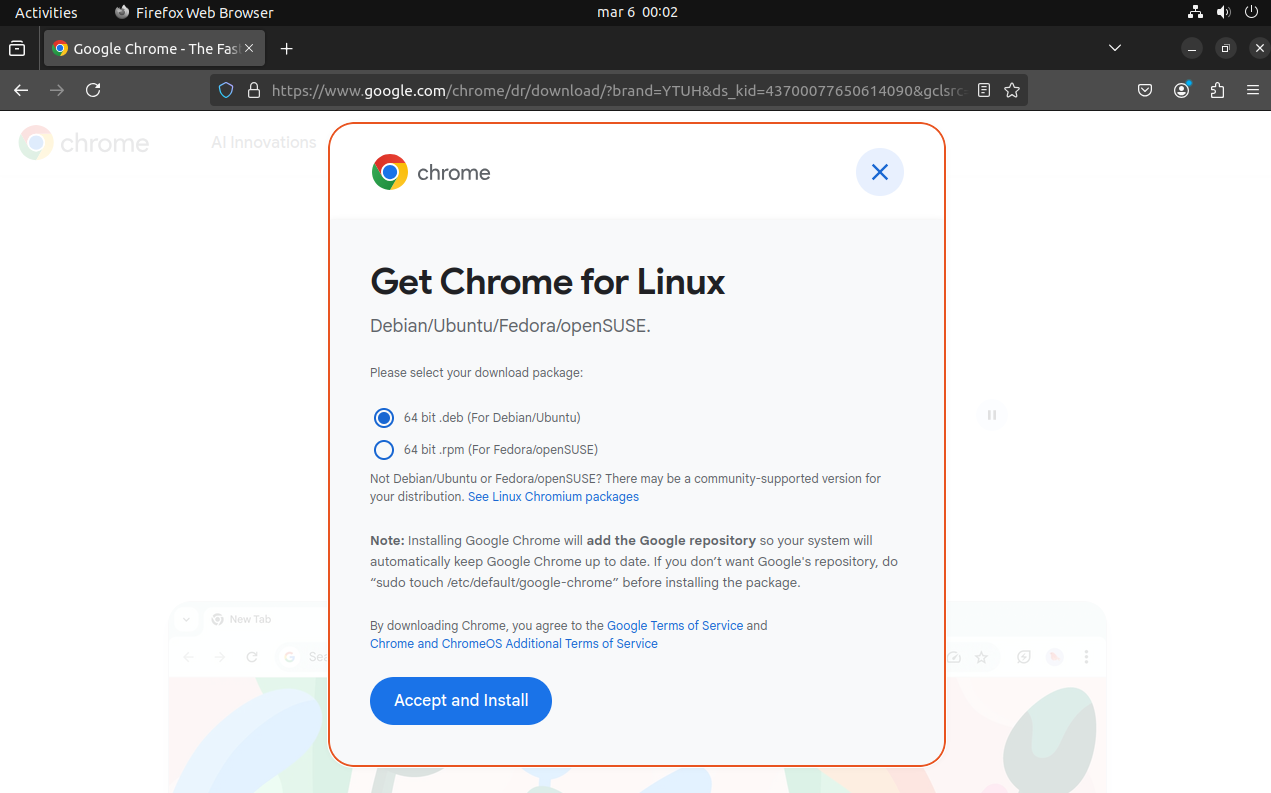Open the Firefox application hamburger menu
Screen dimensions: 1271x793
pos(1252,90)
